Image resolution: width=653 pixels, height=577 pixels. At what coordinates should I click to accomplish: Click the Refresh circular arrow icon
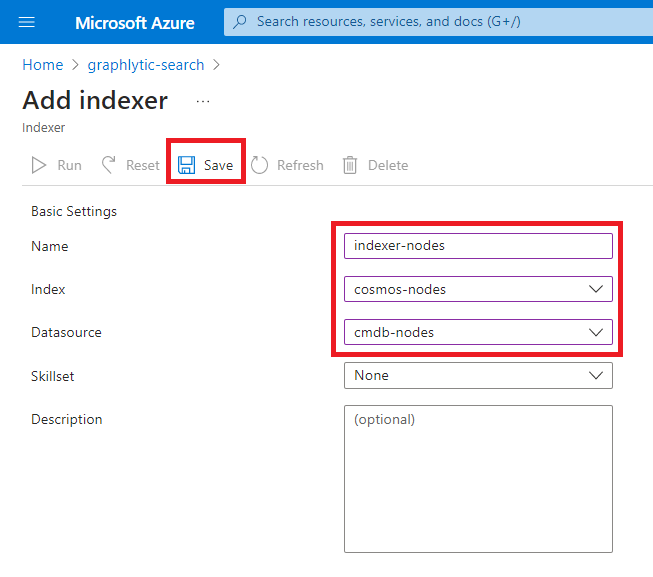(260, 165)
